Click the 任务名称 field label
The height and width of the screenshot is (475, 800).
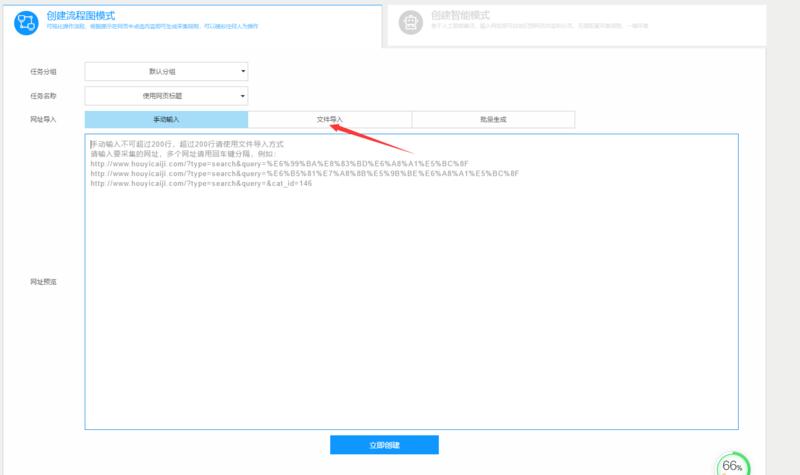coord(44,96)
